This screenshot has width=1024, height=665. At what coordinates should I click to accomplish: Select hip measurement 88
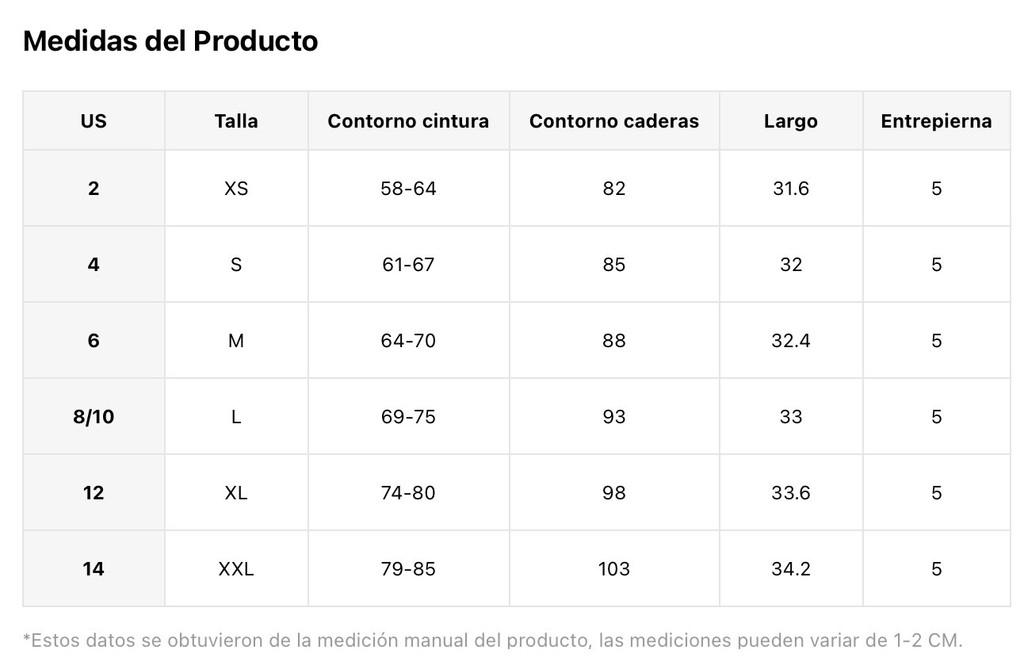coord(614,340)
